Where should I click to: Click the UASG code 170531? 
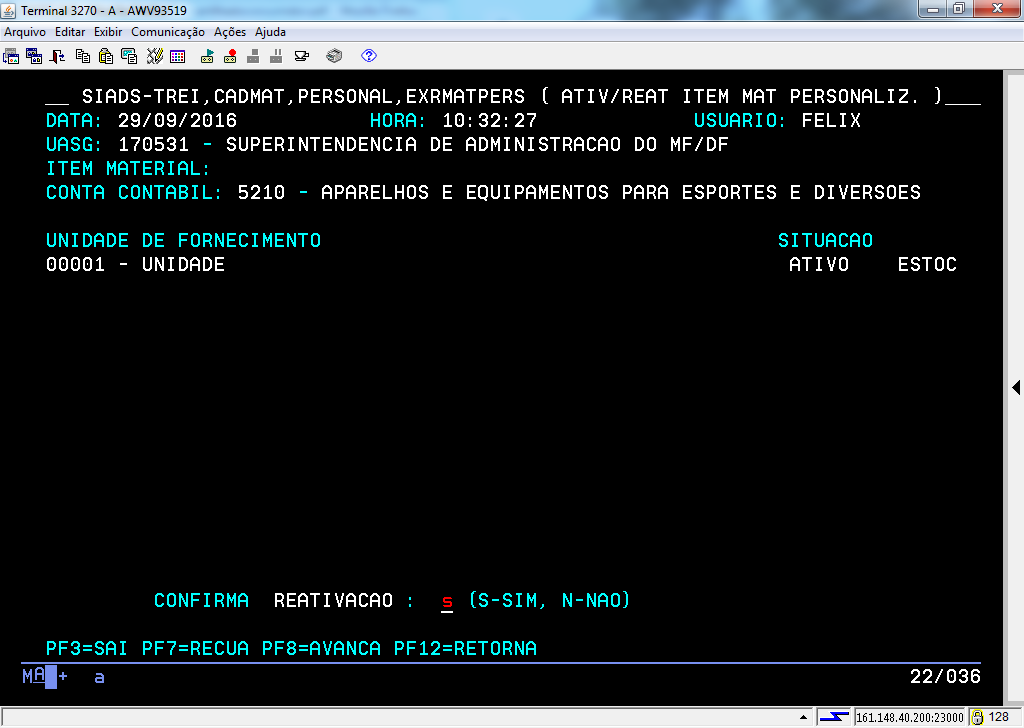tap(153, 144)
